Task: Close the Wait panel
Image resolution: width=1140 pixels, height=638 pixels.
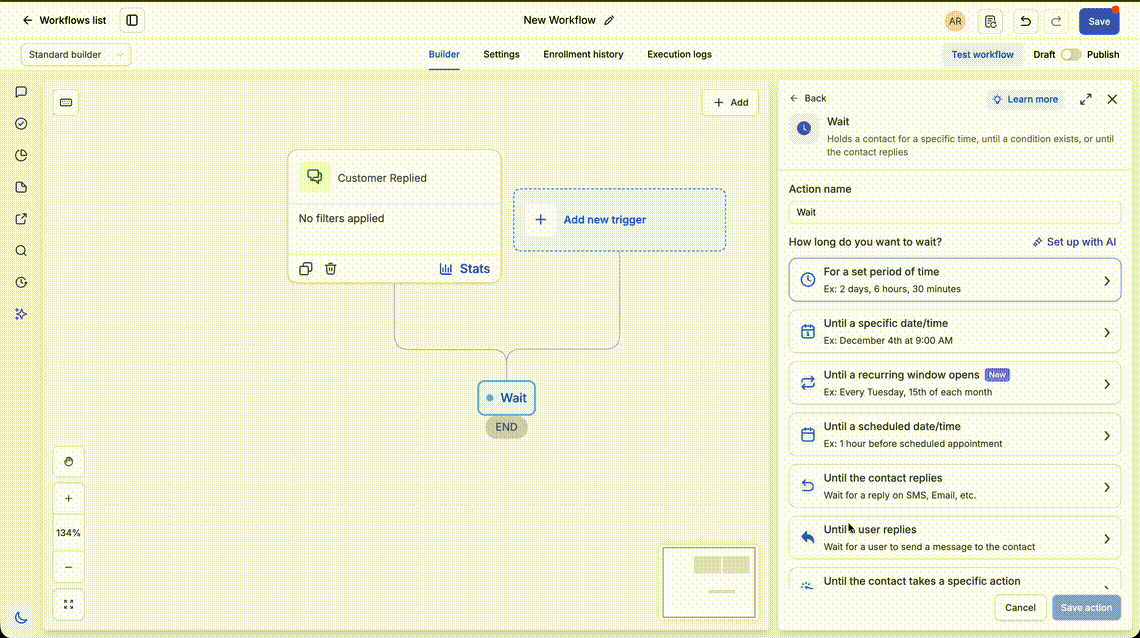Action: tap(1112, 99)
